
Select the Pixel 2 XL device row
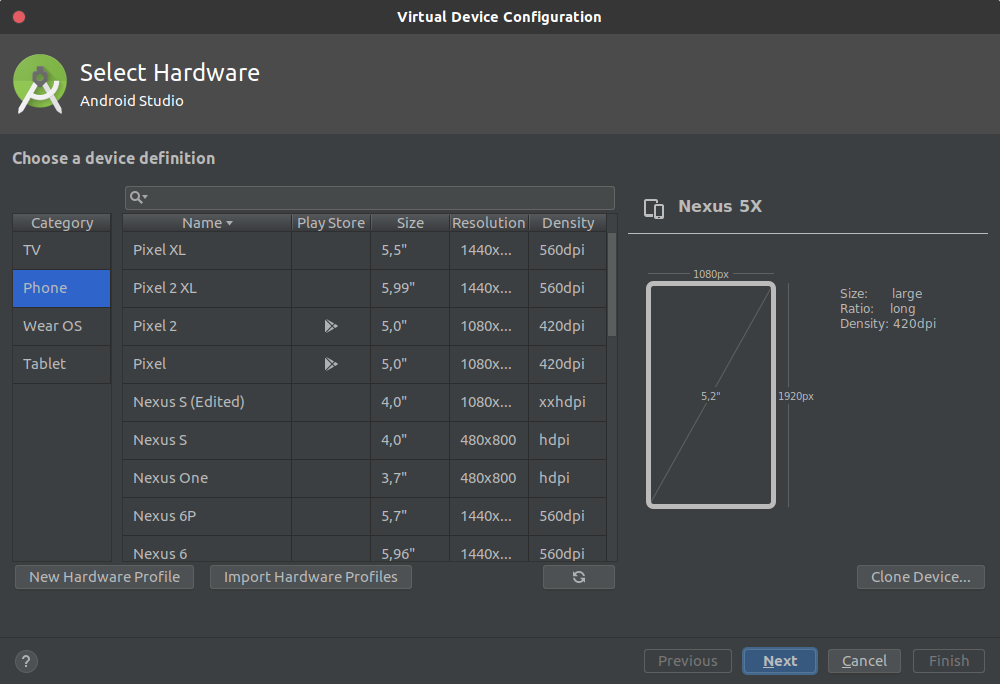click(x=364, y=288)
